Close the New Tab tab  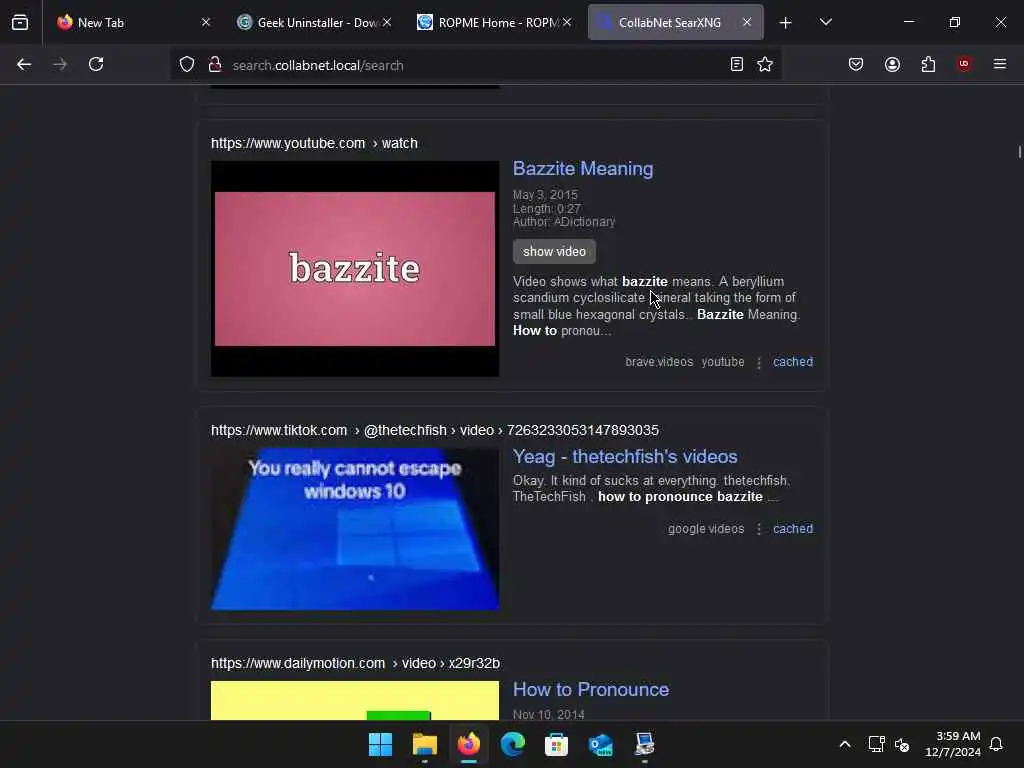(206, 22)
